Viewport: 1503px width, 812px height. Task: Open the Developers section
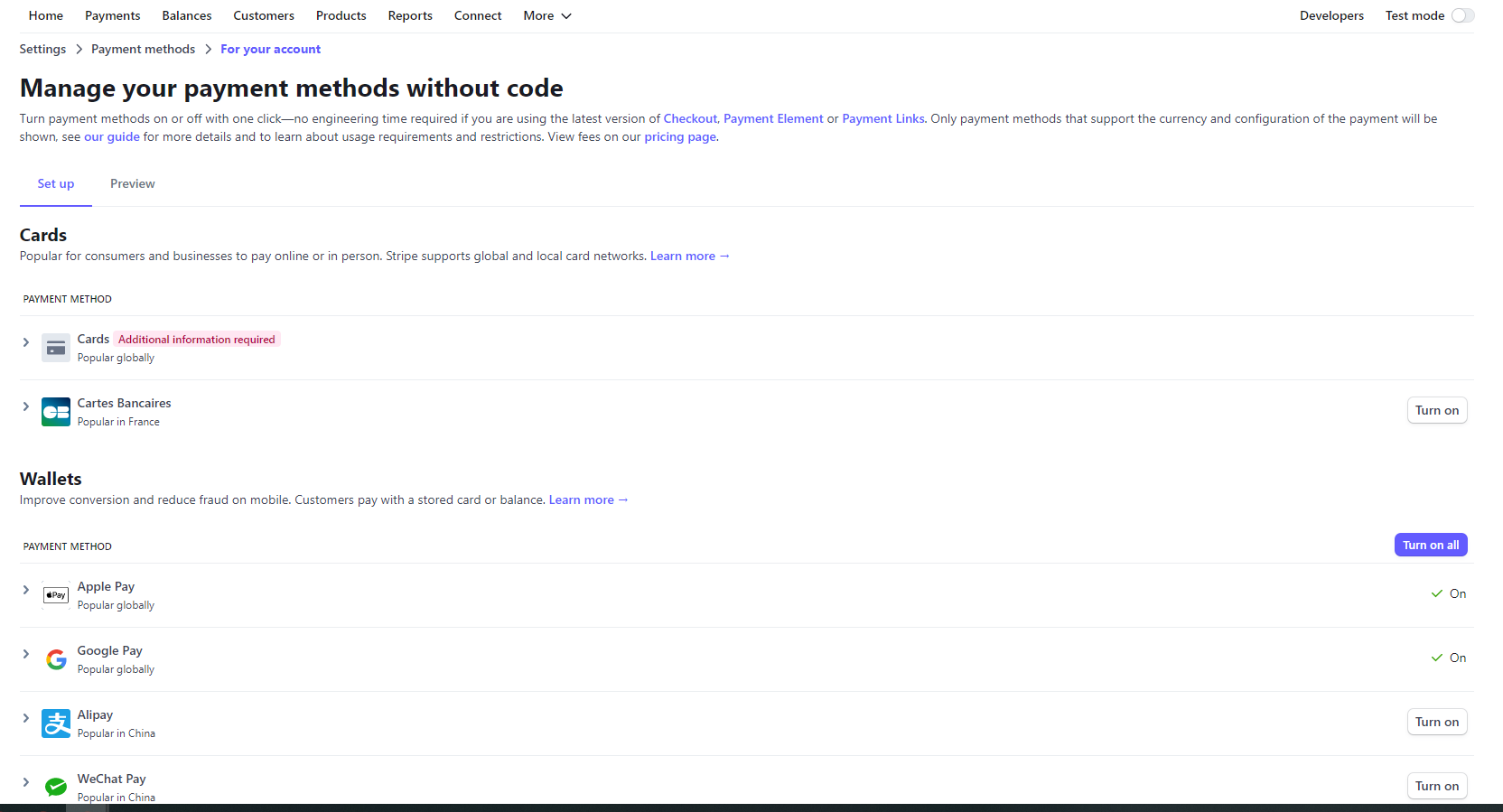1331,15
